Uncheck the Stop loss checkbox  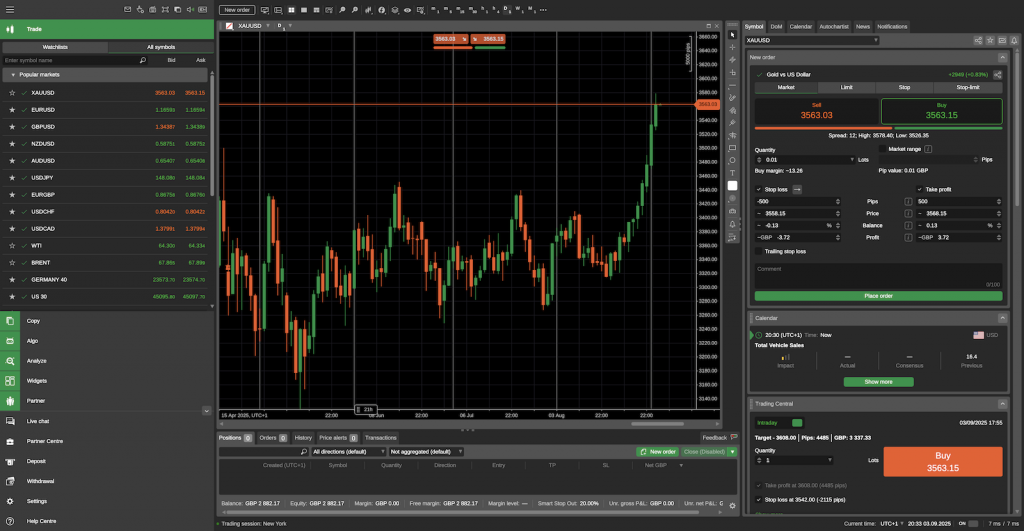pos(759,189)
